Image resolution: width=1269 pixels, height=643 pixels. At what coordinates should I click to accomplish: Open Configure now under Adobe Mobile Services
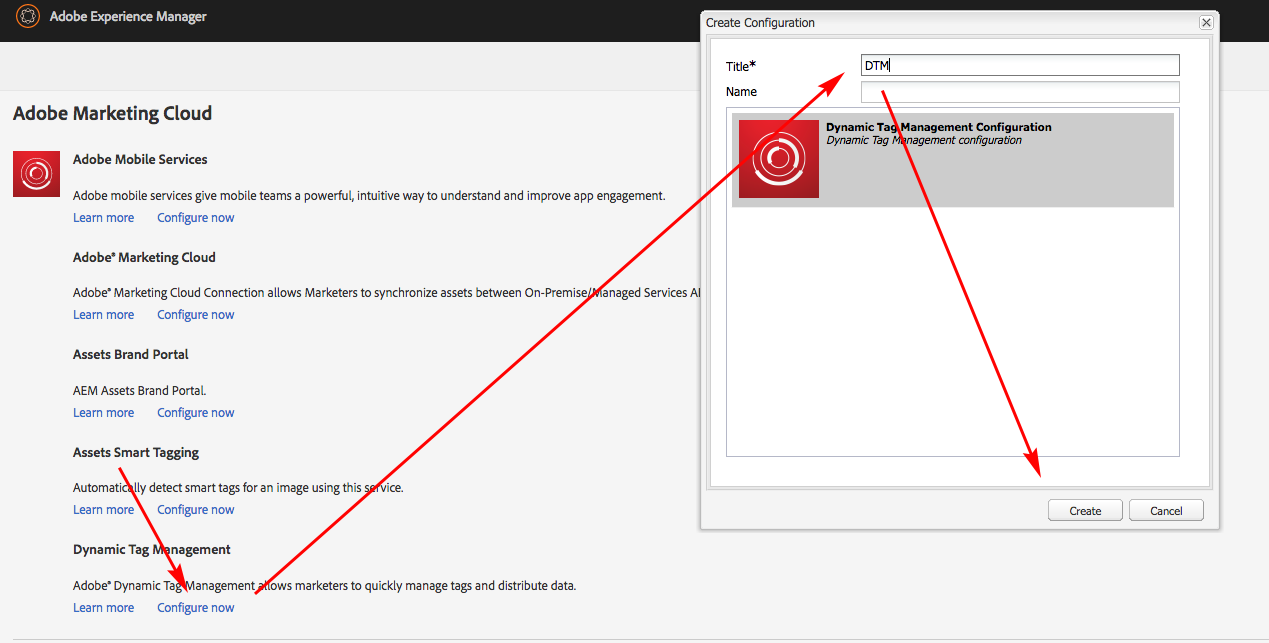[196, 218]
